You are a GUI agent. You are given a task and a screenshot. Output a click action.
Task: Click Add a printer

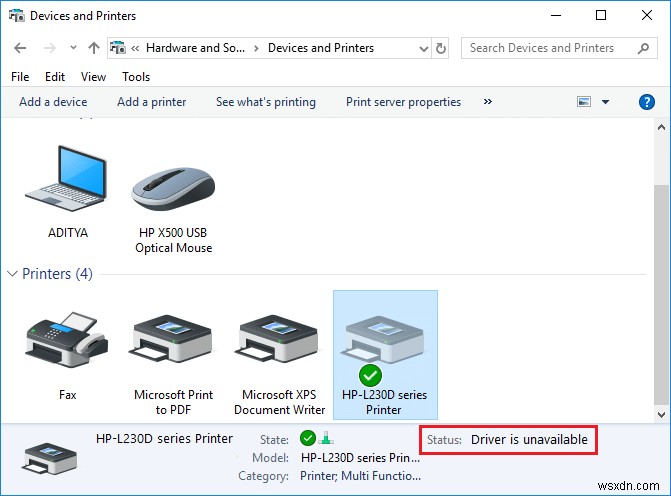[151, 102]
